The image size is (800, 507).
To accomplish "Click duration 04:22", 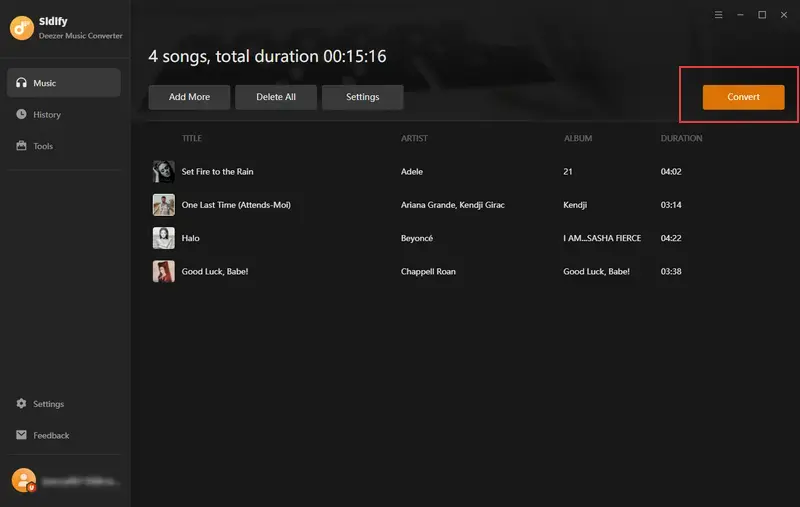I will [x=671, y=238].
